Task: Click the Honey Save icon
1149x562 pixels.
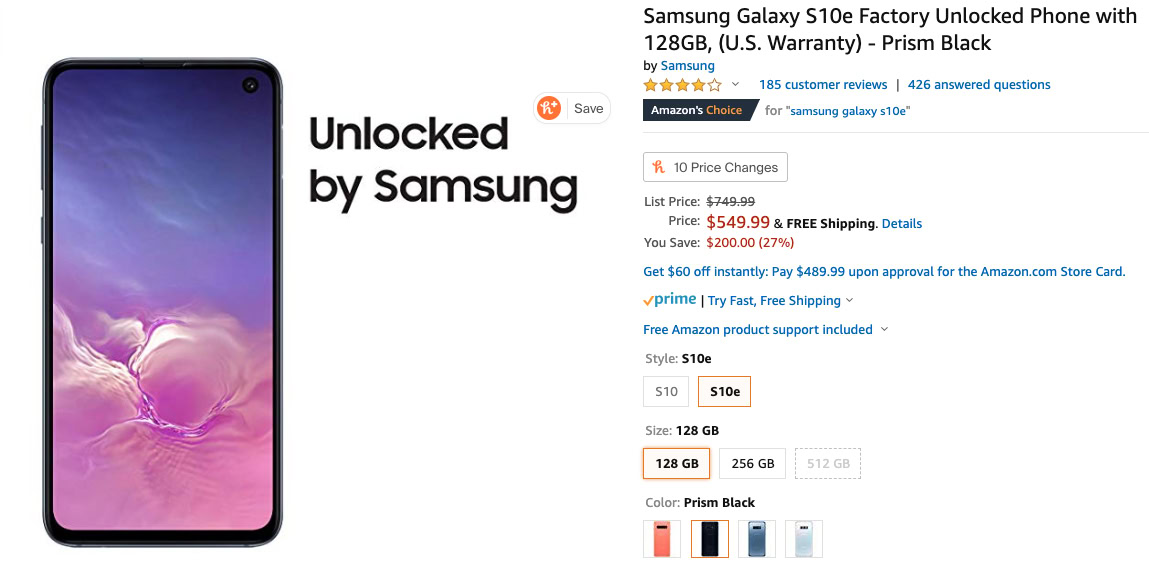Action: pyautogui.click(x=549, y=108)
